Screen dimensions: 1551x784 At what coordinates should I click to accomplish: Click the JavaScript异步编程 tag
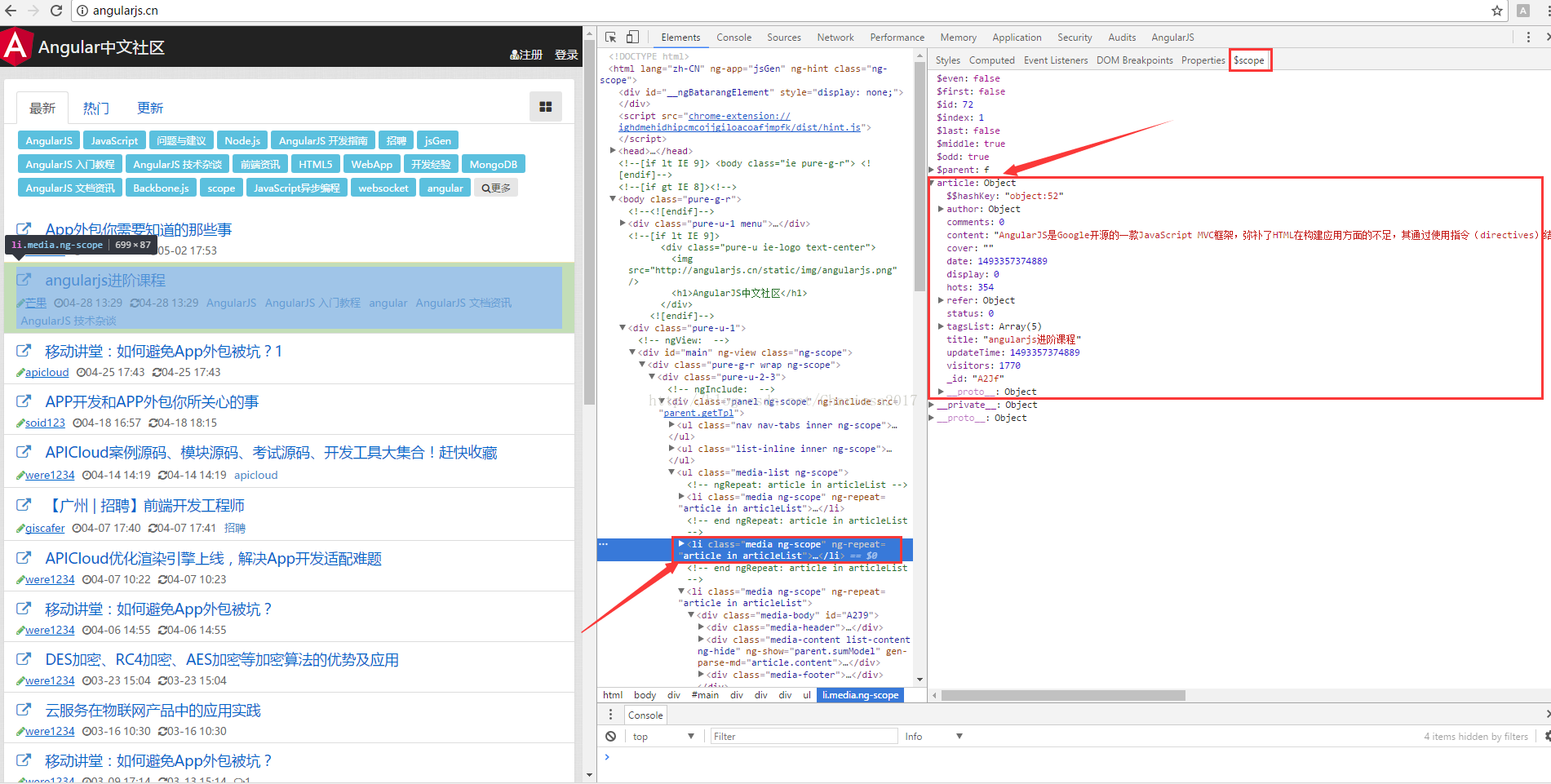click(296, 188)
